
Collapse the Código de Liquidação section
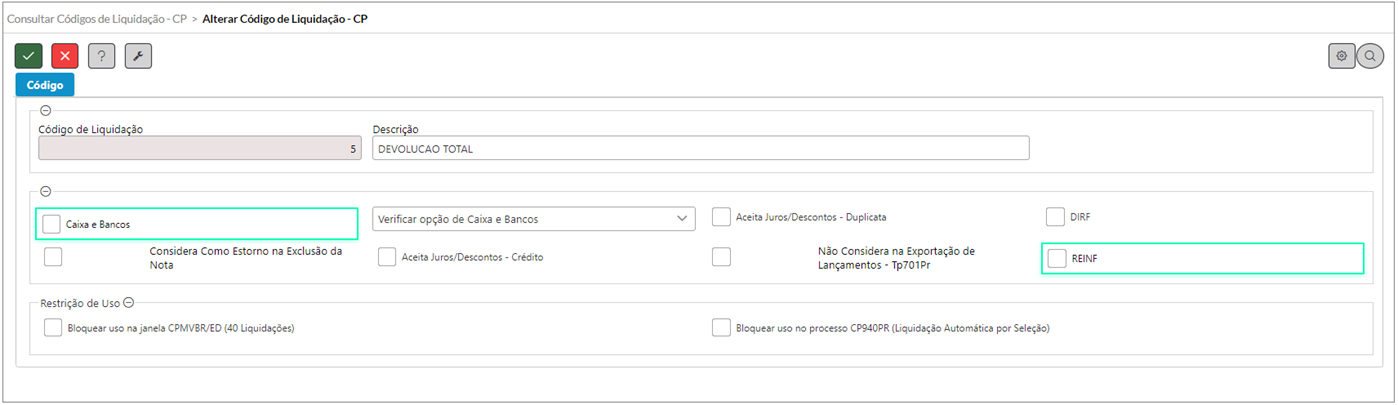tap(45, 111)
